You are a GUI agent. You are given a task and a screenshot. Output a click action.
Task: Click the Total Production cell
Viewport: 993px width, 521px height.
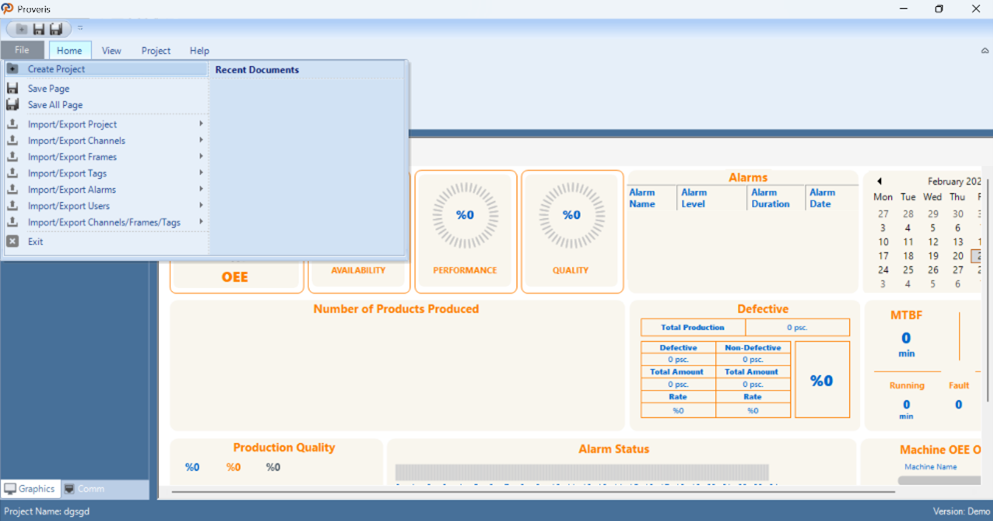point(693,327)
